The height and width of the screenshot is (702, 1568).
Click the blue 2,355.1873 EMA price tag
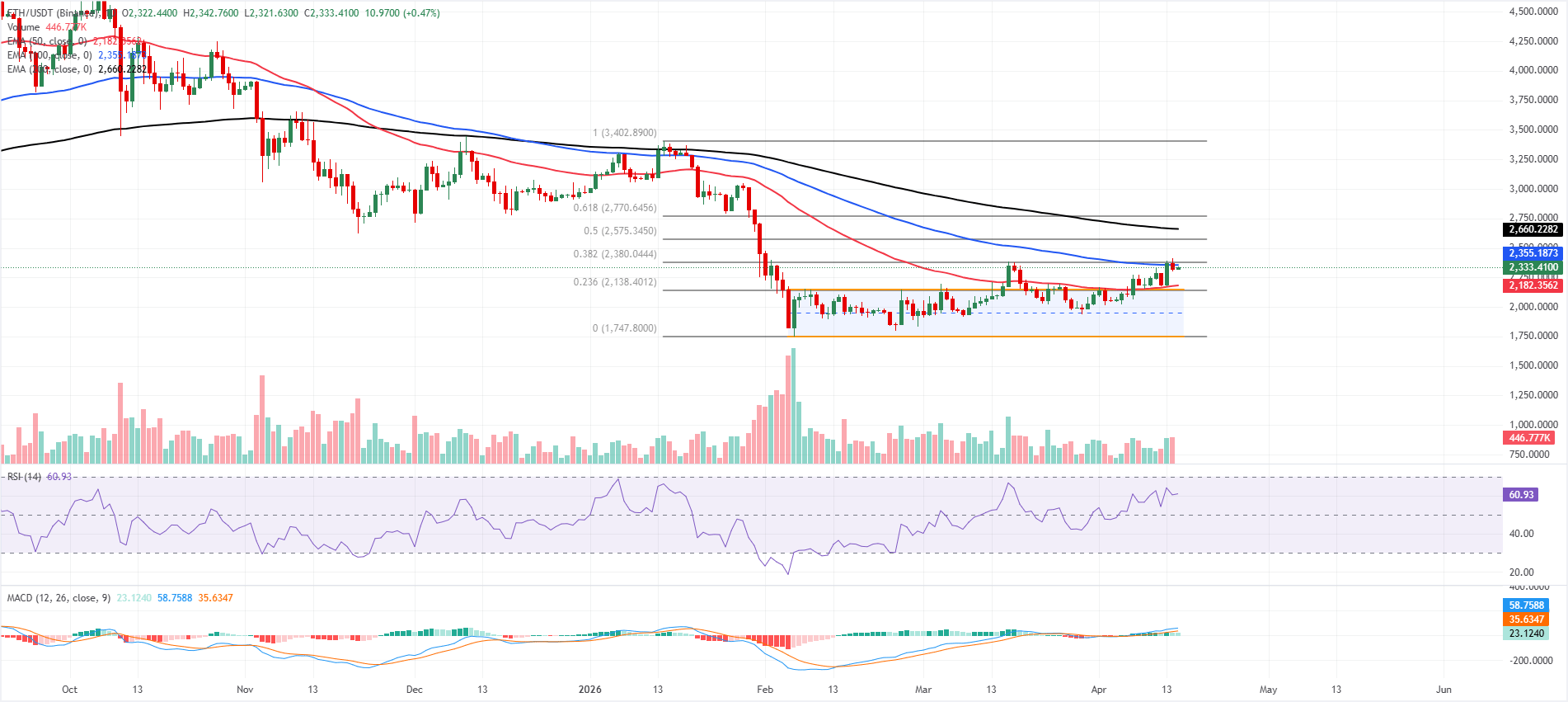click(1533, 253)
